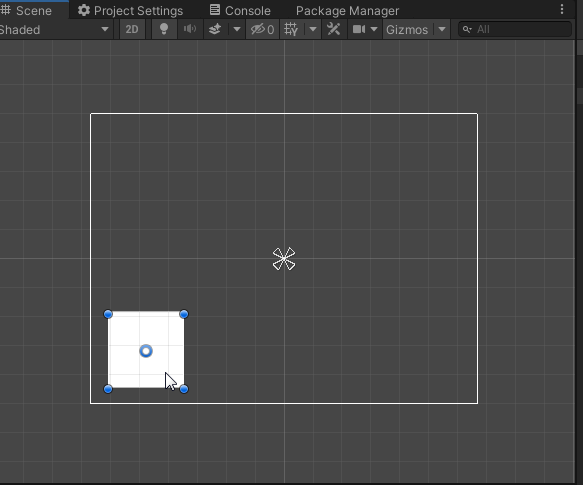Open the Shaded draw mode dropdown
The width and height of the screenshot is (583, 485).
[55, 29]
